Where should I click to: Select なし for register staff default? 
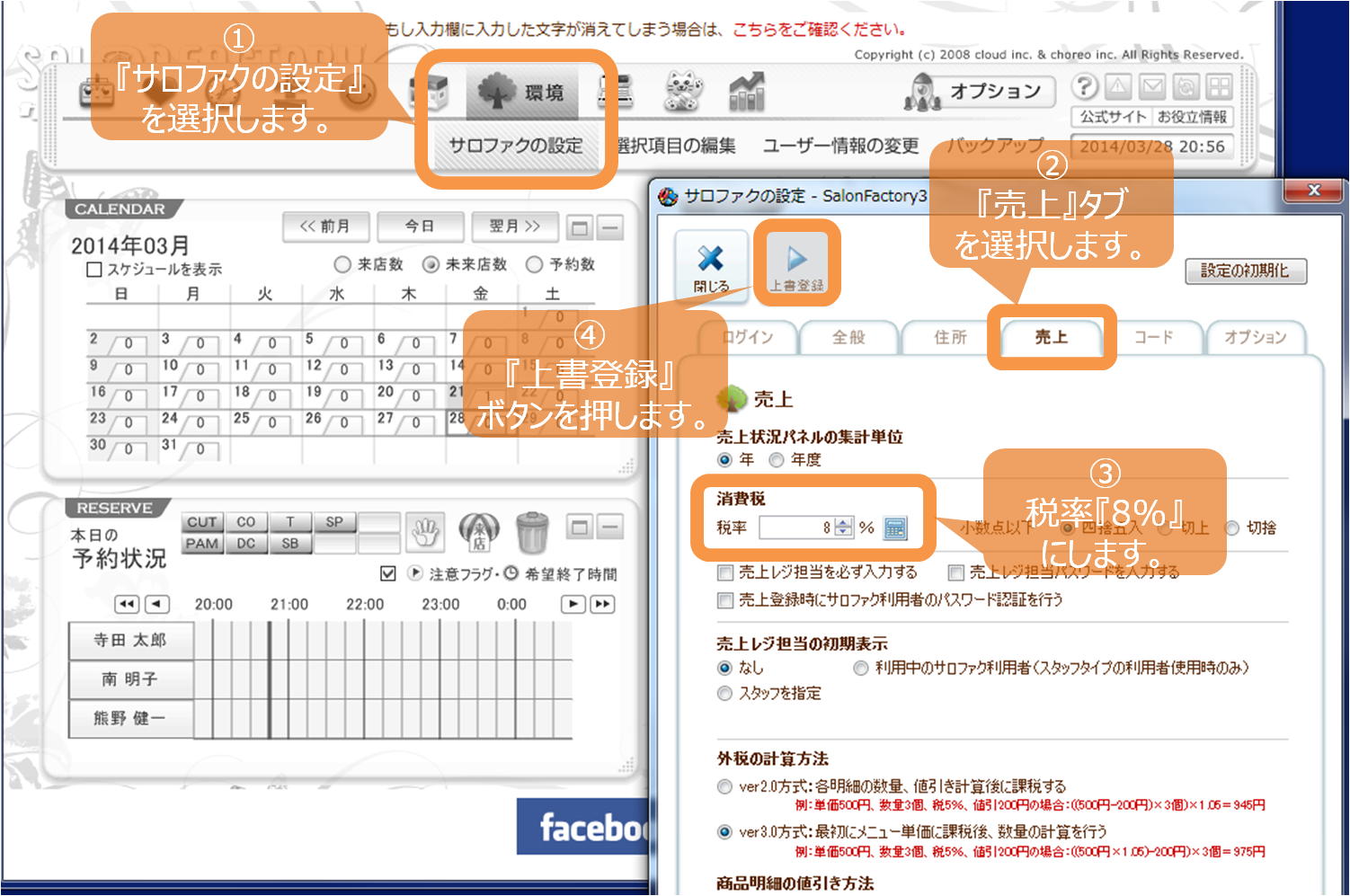[724, 668]
